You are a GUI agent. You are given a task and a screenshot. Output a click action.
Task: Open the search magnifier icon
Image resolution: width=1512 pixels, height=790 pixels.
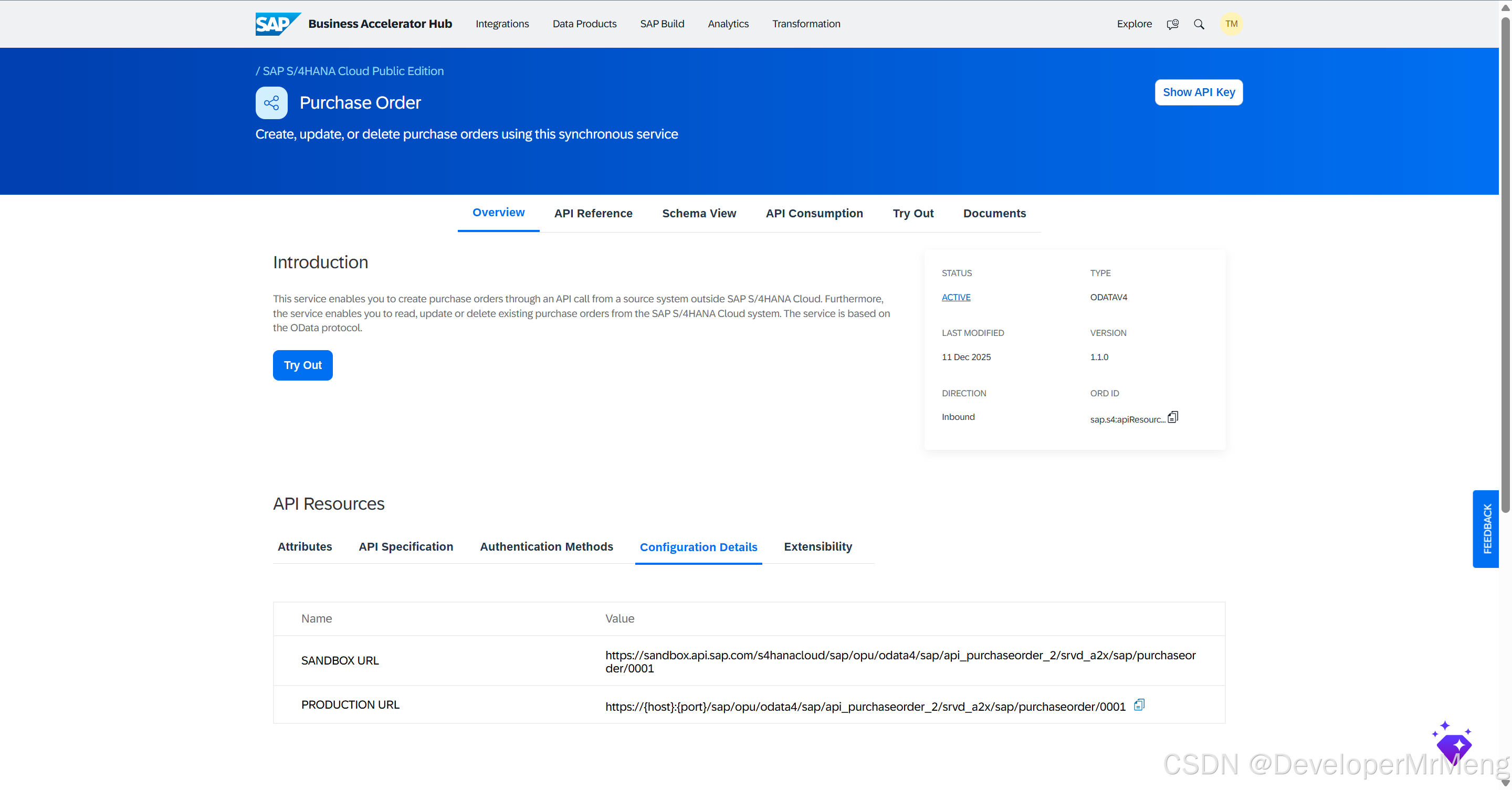point(1199,24)
